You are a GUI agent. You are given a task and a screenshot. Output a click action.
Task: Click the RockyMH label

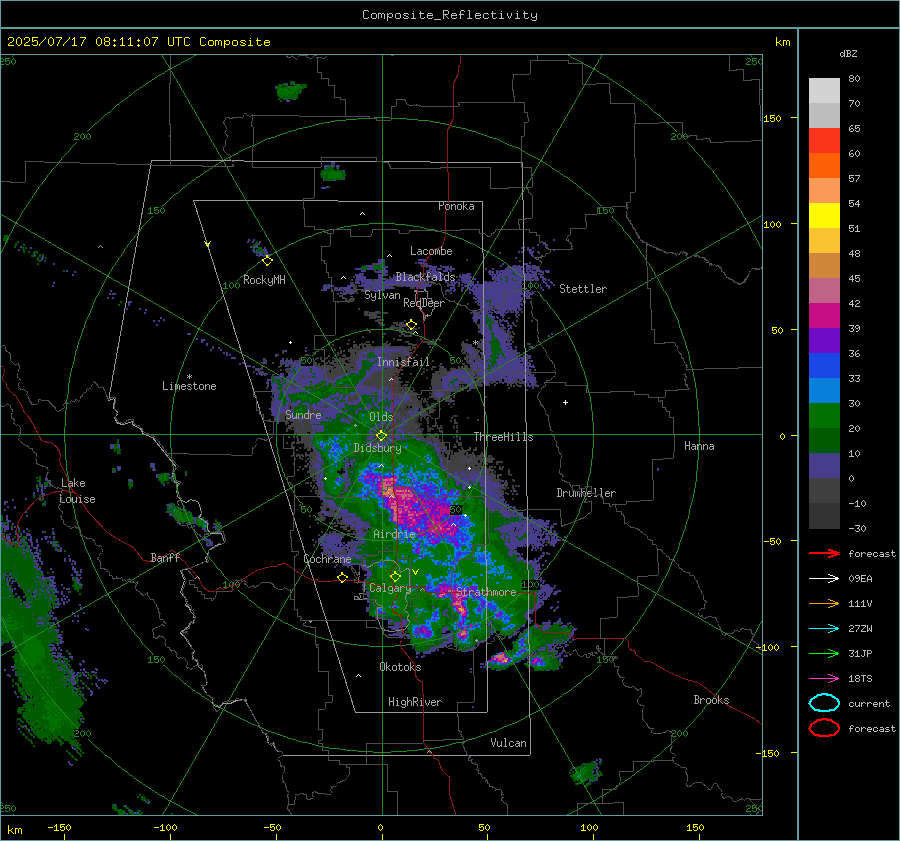click(x=264, y=280)
